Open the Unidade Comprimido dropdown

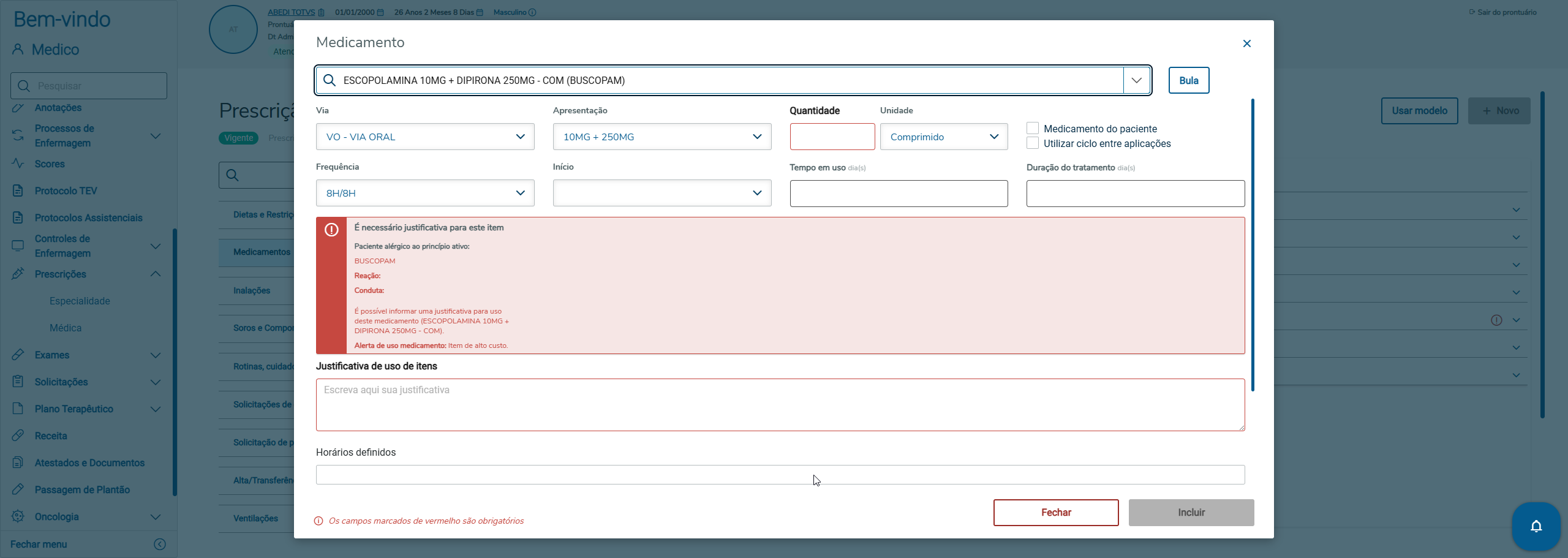tap(943, 137)
